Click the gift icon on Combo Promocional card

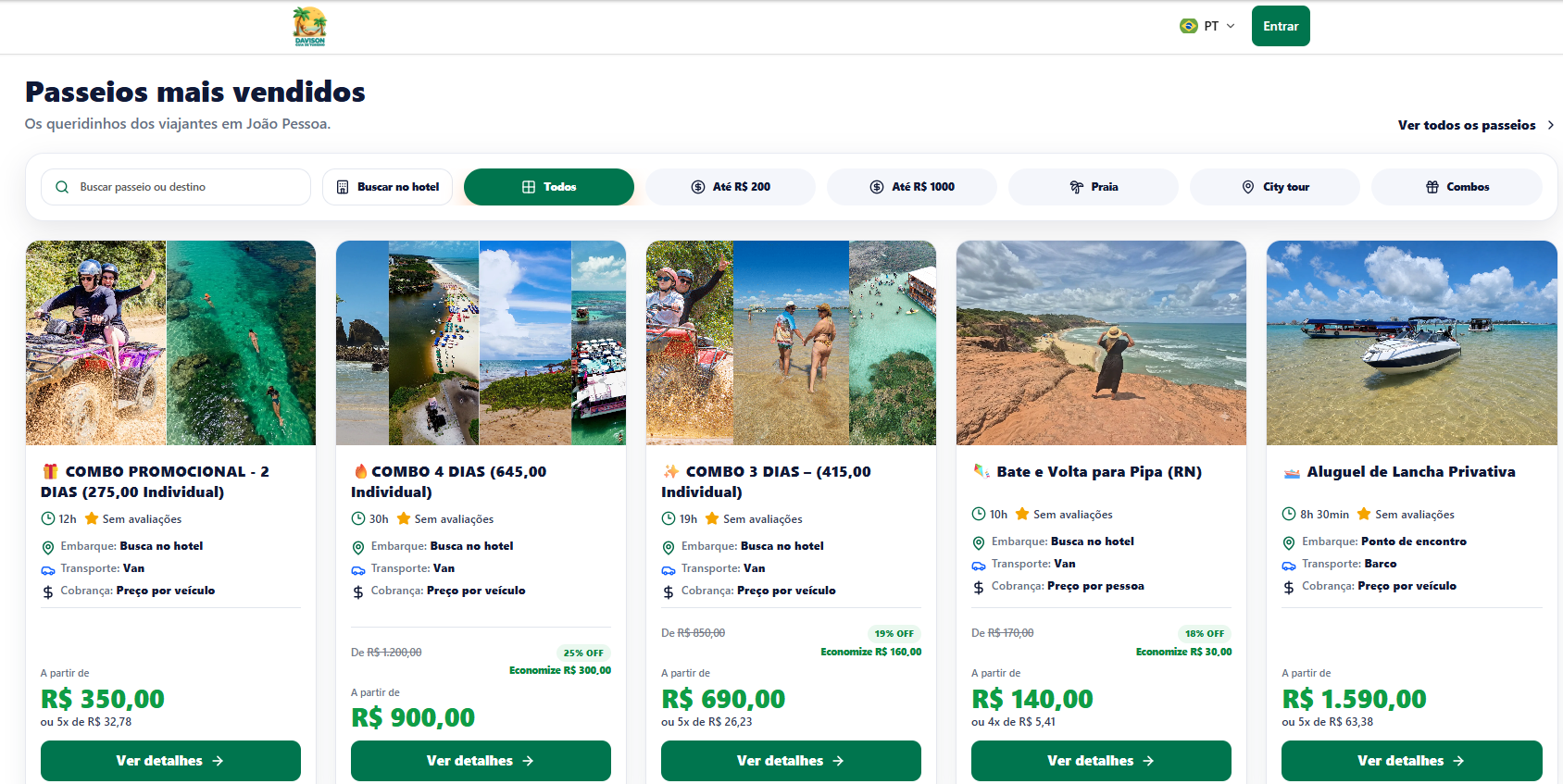point(50,471)
